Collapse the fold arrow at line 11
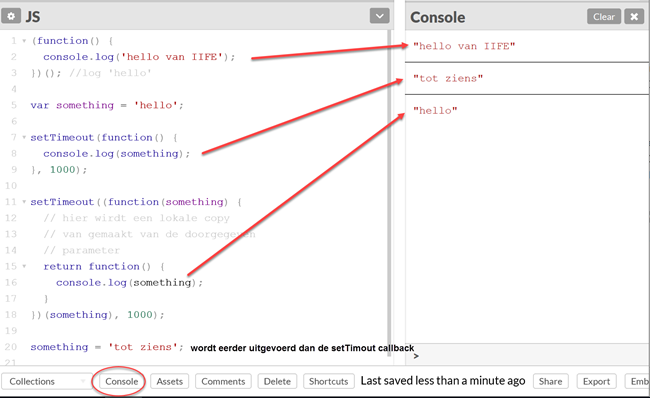This screenshot has width=650, height=398. [x=24, y=202]
